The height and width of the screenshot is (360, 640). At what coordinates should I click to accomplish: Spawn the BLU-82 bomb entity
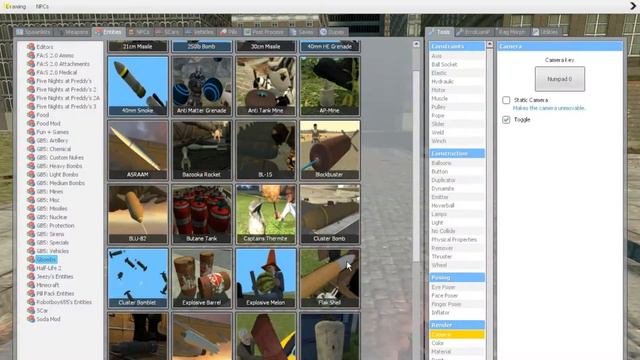click(x=138, y=214)
